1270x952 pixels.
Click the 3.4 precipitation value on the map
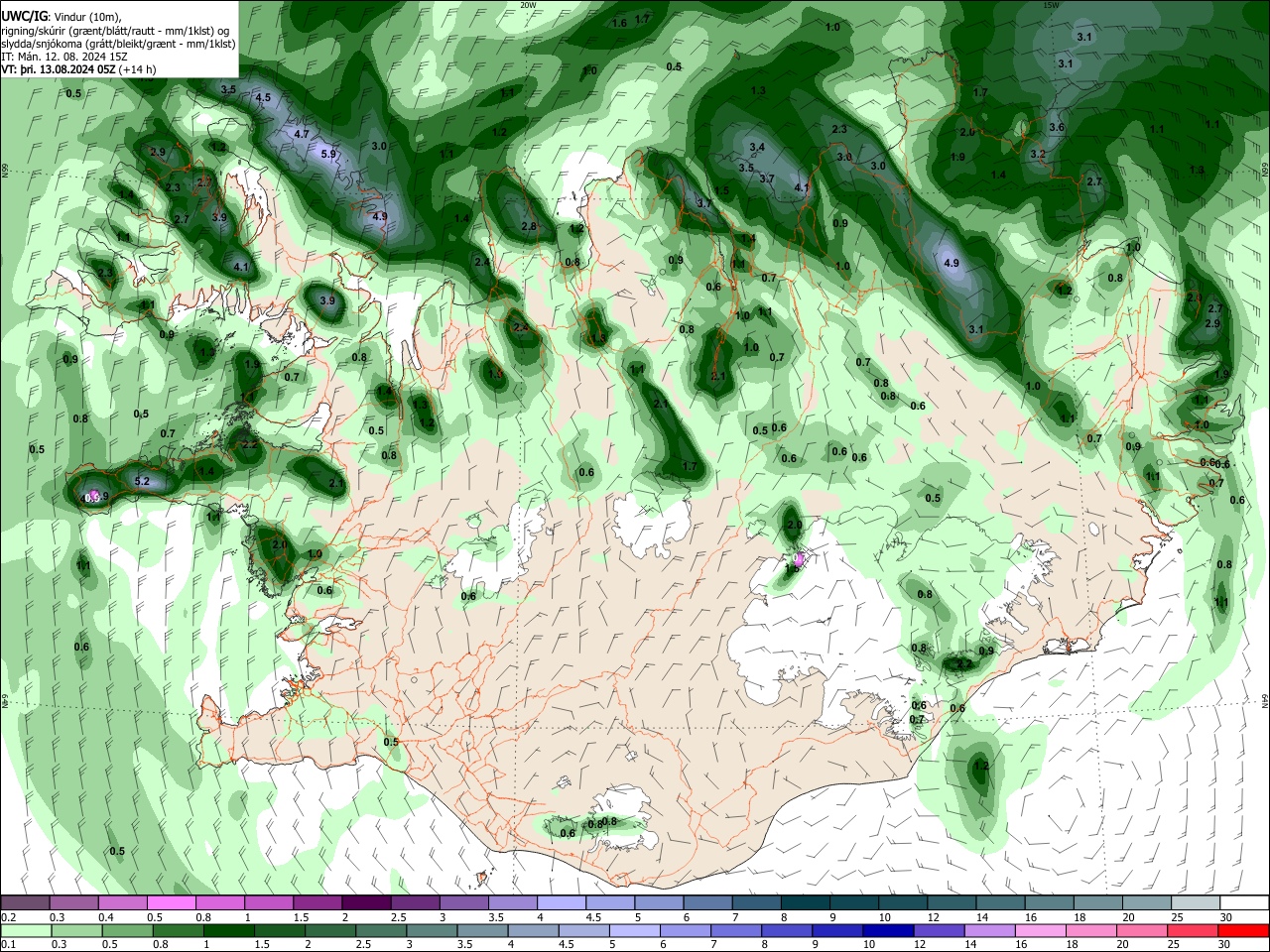point(757,148)
